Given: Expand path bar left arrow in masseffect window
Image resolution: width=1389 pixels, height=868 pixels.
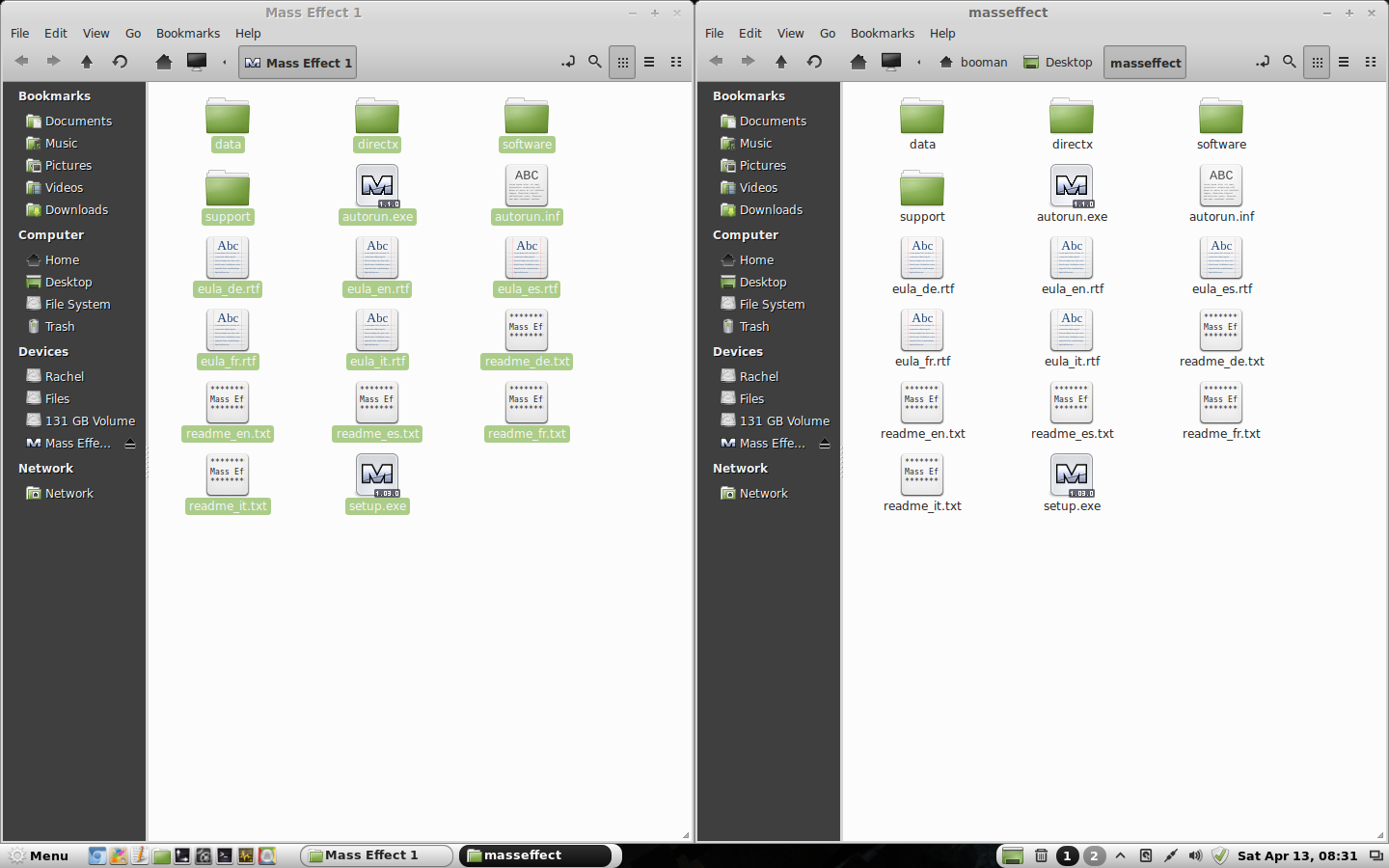Looking at the screenshot, I should (919, 63).
